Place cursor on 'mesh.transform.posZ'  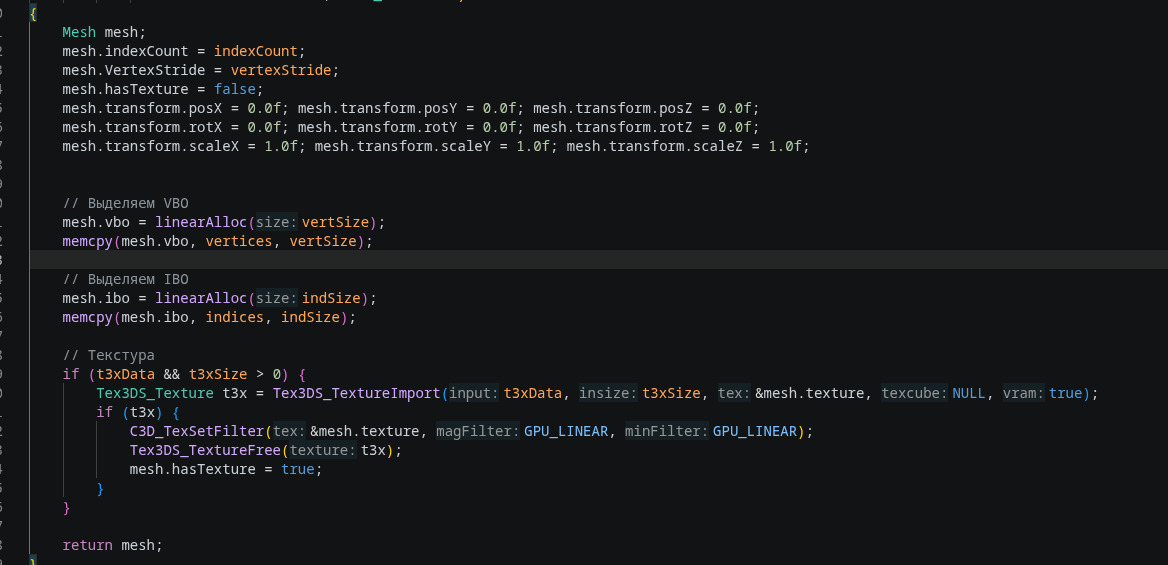click(612, 108)
